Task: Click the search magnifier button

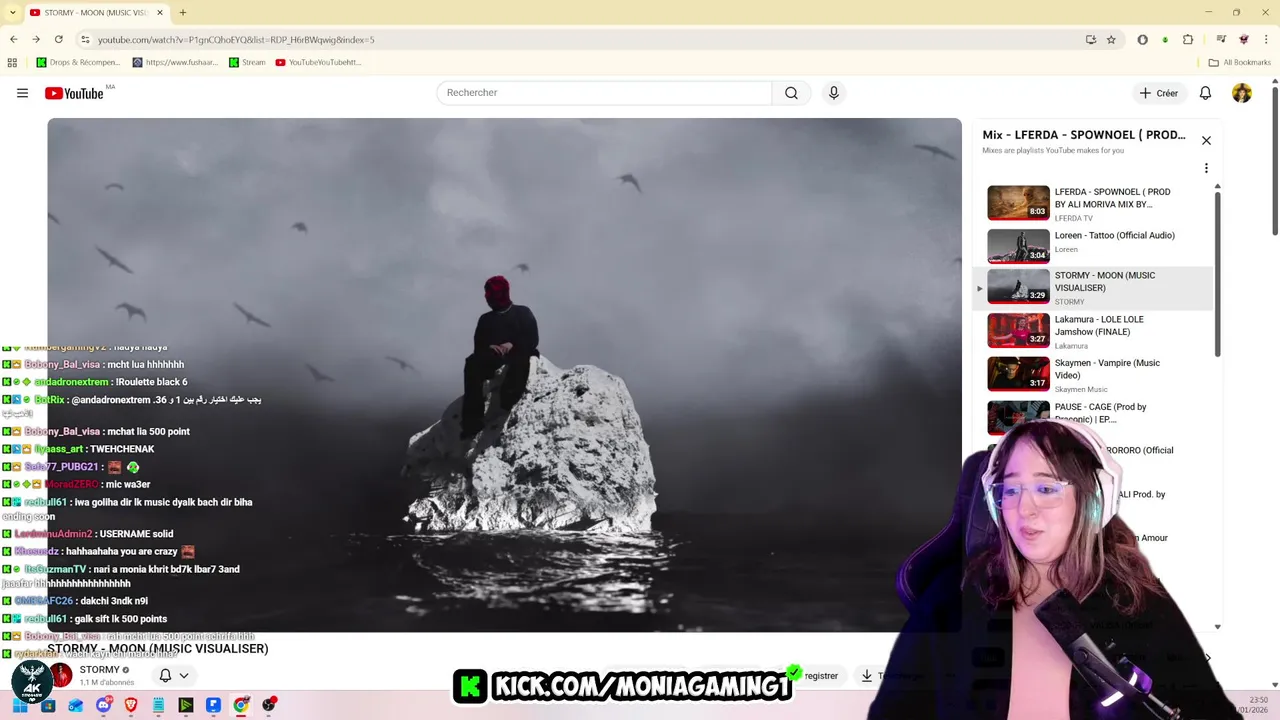Action: pos(791,93)
